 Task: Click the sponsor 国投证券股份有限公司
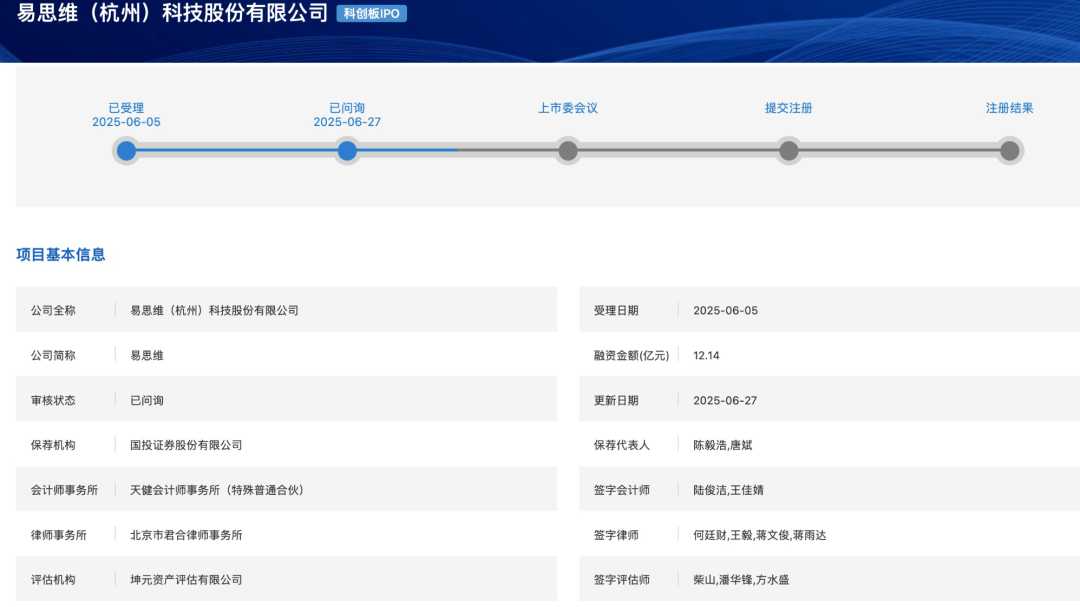pyautogui.click(x=186, y=445)
